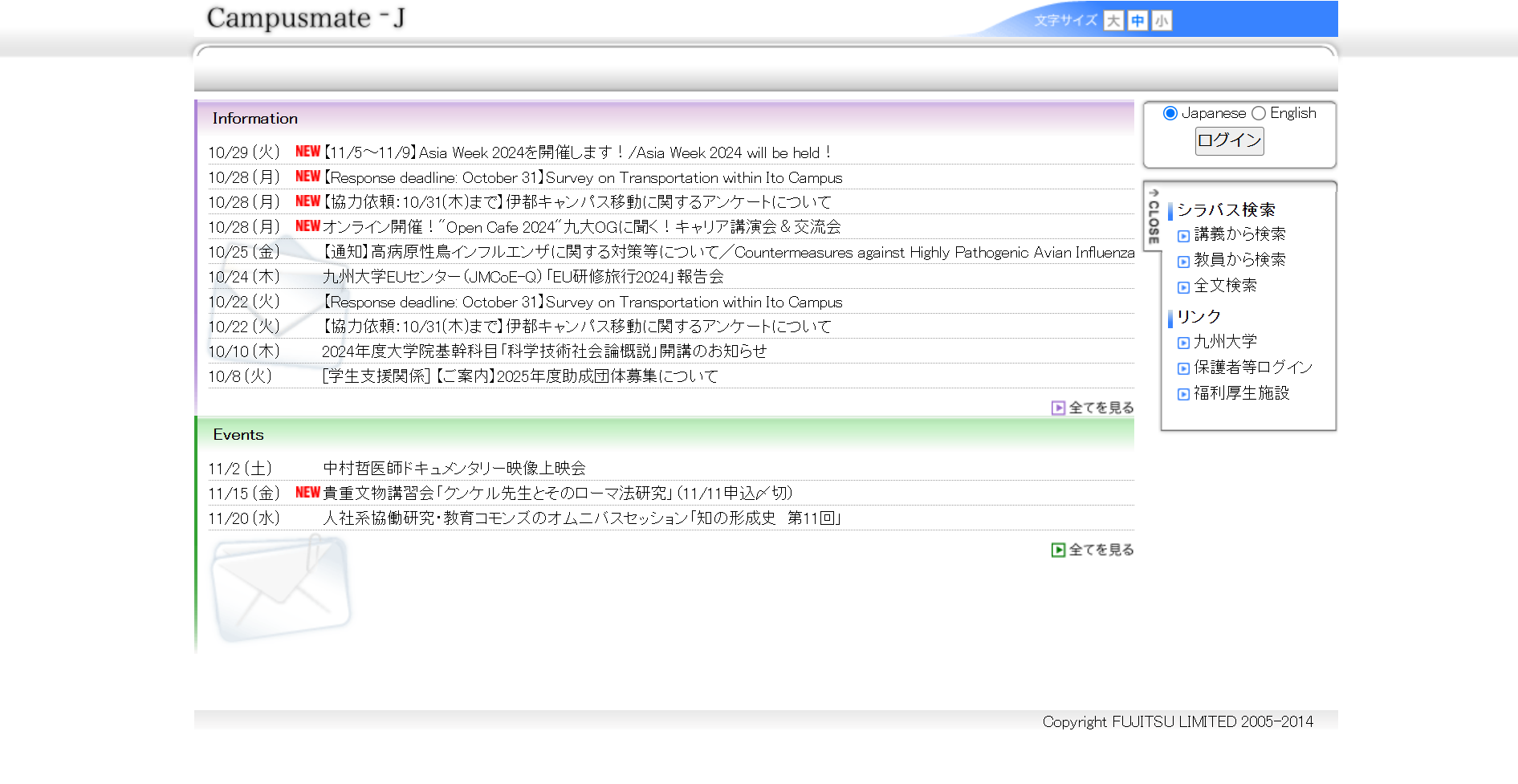This screenshot has width=1518, height=784.
Task: Click arrow icon beside 保護者等ログイン
Action: pos(1183,369)
